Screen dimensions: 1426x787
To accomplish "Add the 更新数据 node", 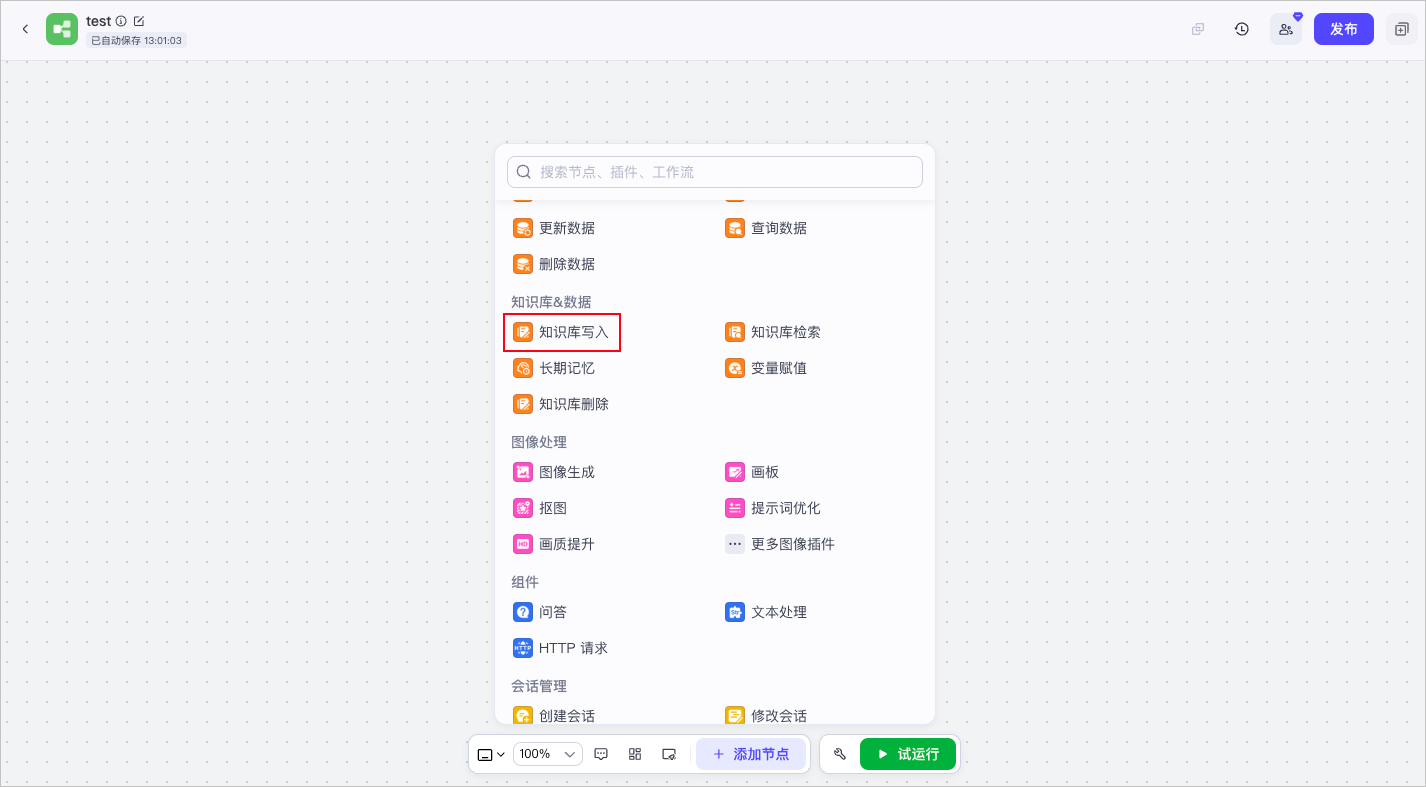I will click(x=555, y=228).
